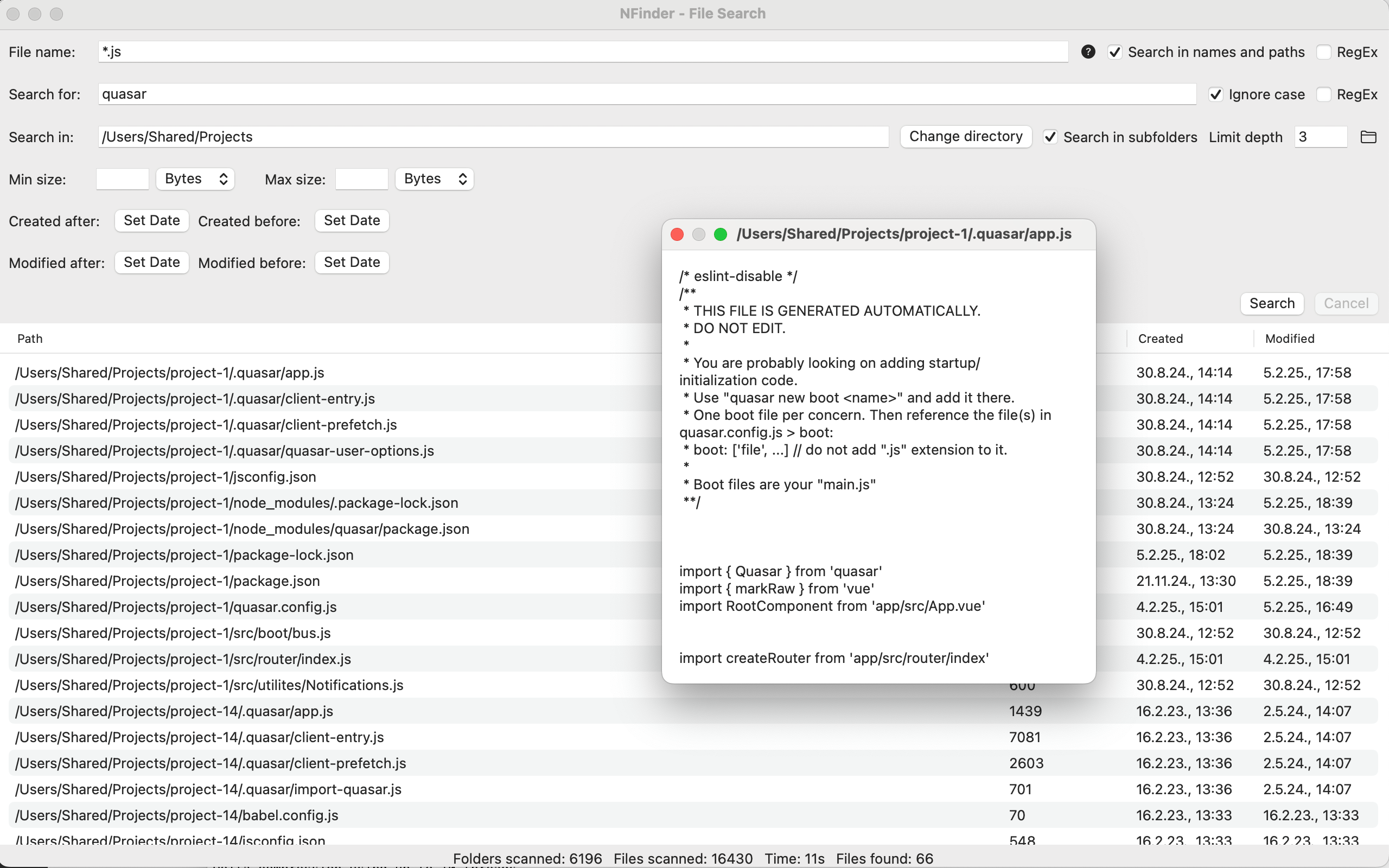This screenshot has width=1389, height=868.
Task: Click the Min size input field
Action: coord(122,179)
